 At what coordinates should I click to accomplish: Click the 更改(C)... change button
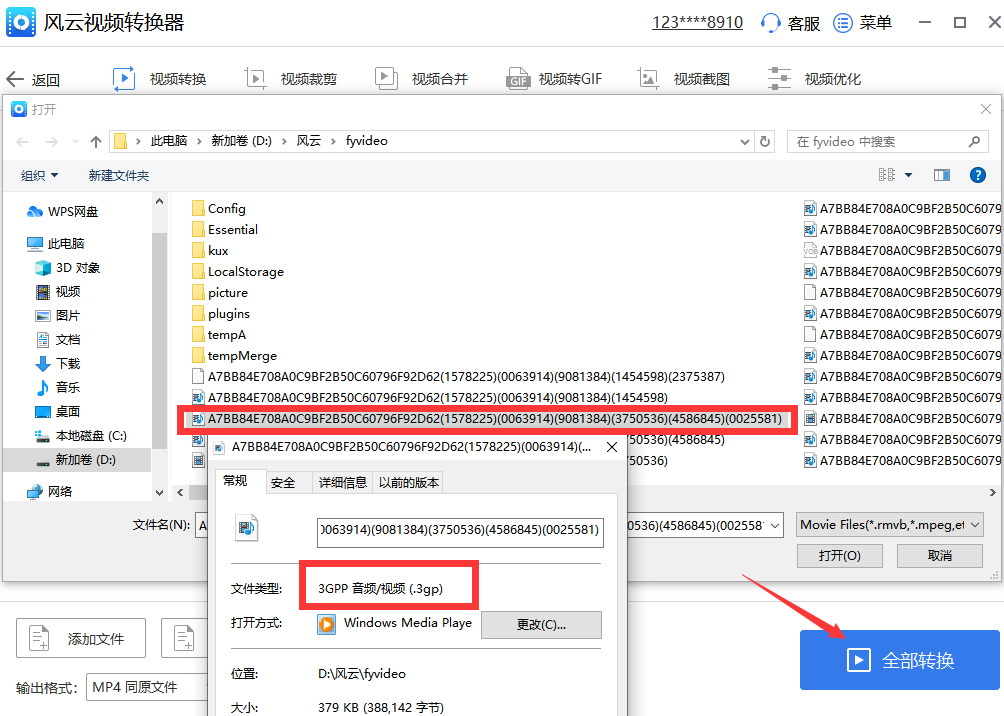click(541, 625)
